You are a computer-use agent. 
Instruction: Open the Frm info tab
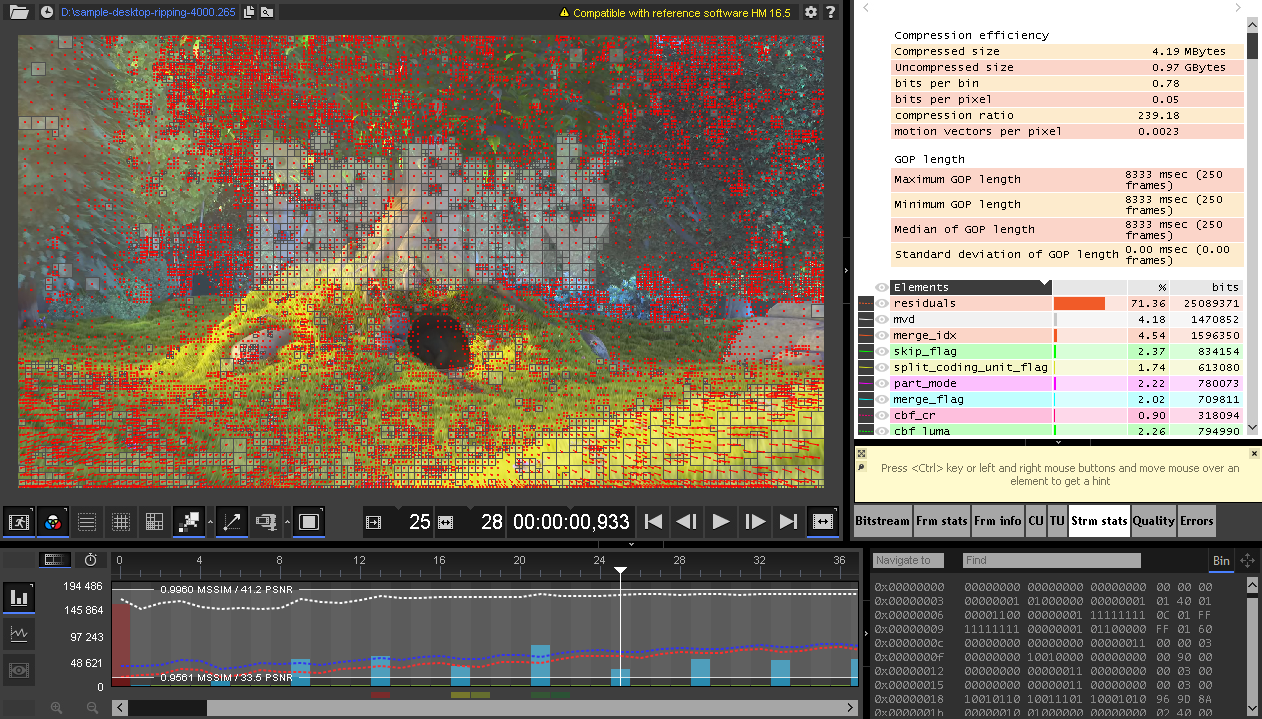coord(996,520)
